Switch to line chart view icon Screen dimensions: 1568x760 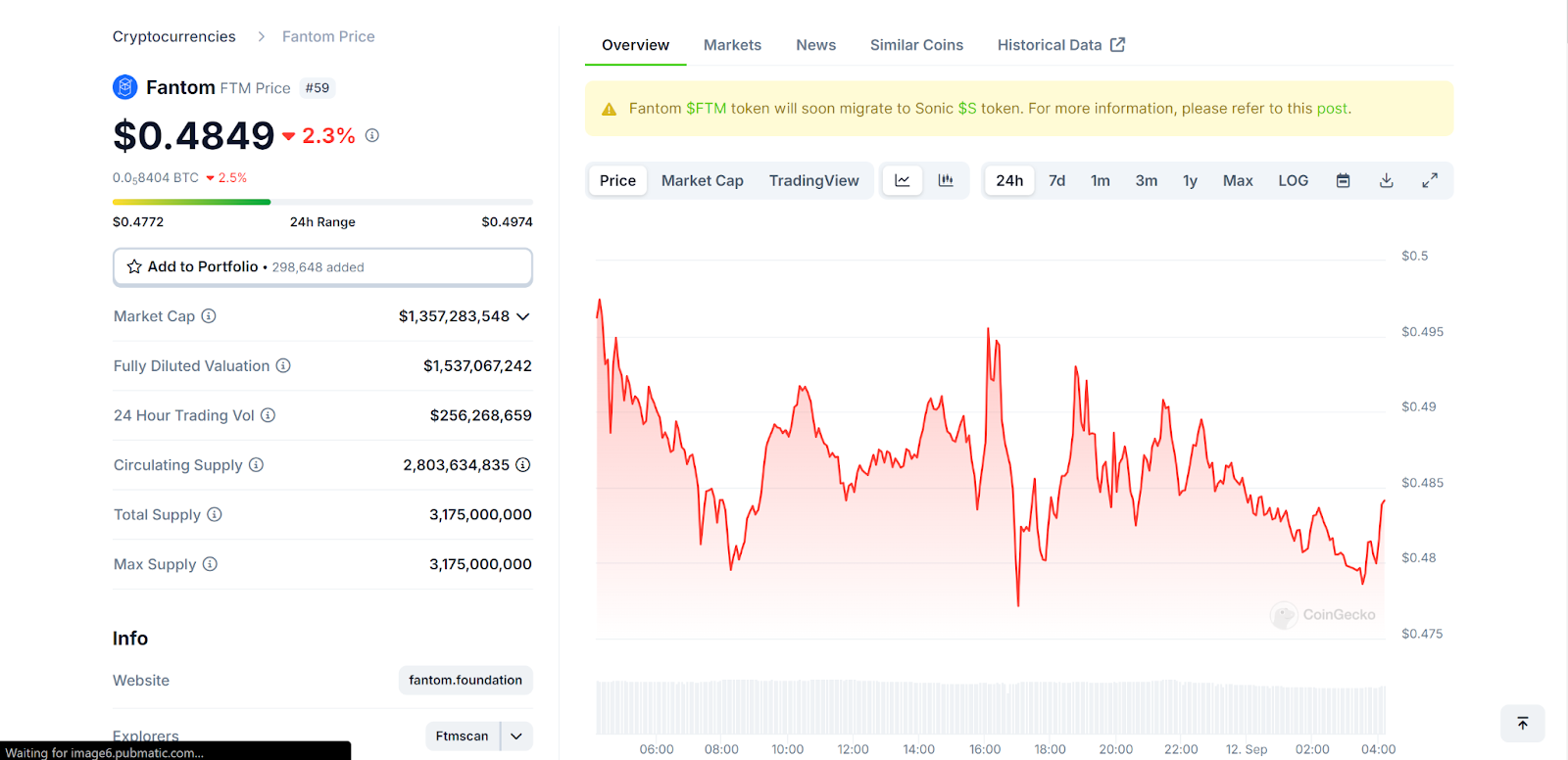903,180
